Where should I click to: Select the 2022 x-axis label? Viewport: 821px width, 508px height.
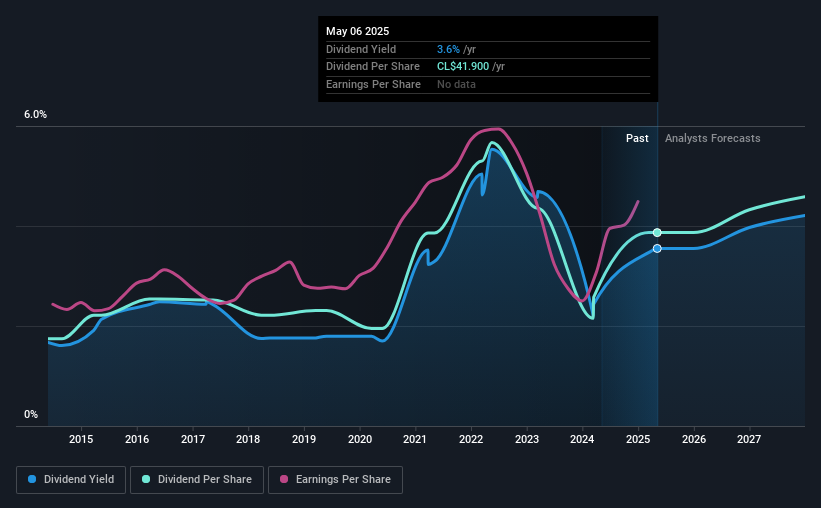(471, 439)
